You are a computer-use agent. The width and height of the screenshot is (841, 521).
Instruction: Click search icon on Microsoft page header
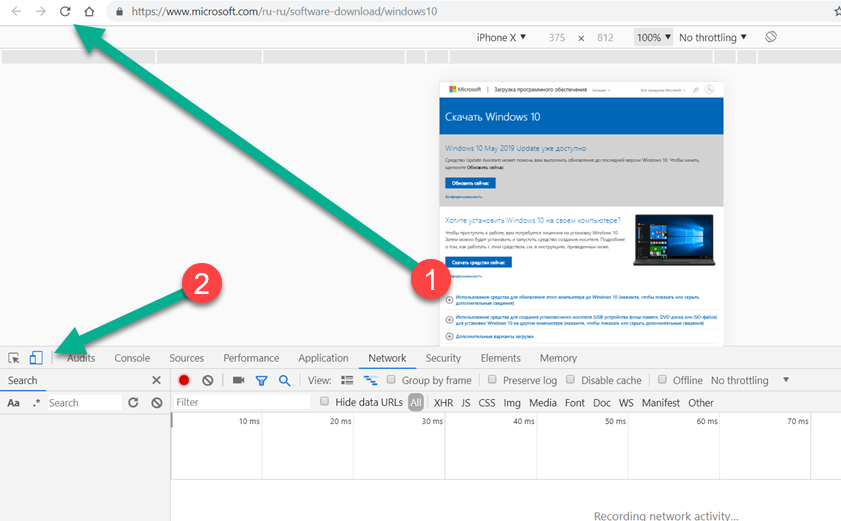[696, 90]
